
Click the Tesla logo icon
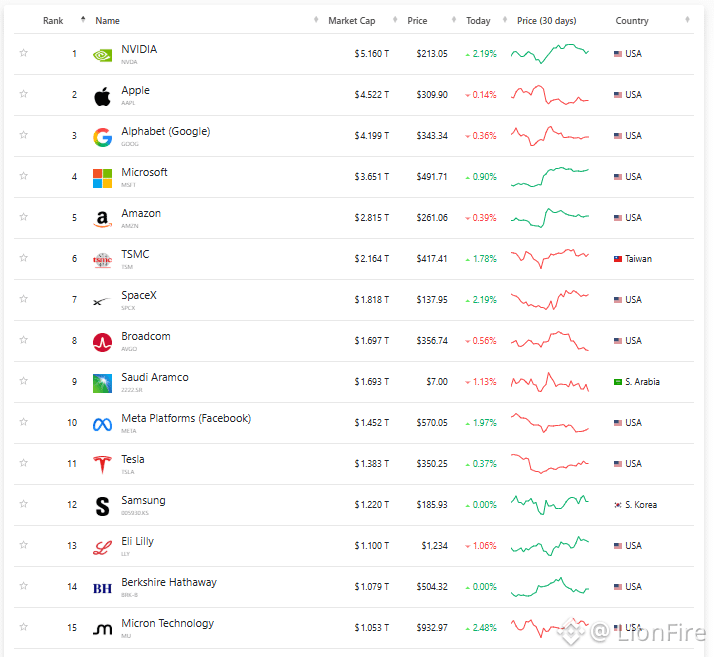102,465
